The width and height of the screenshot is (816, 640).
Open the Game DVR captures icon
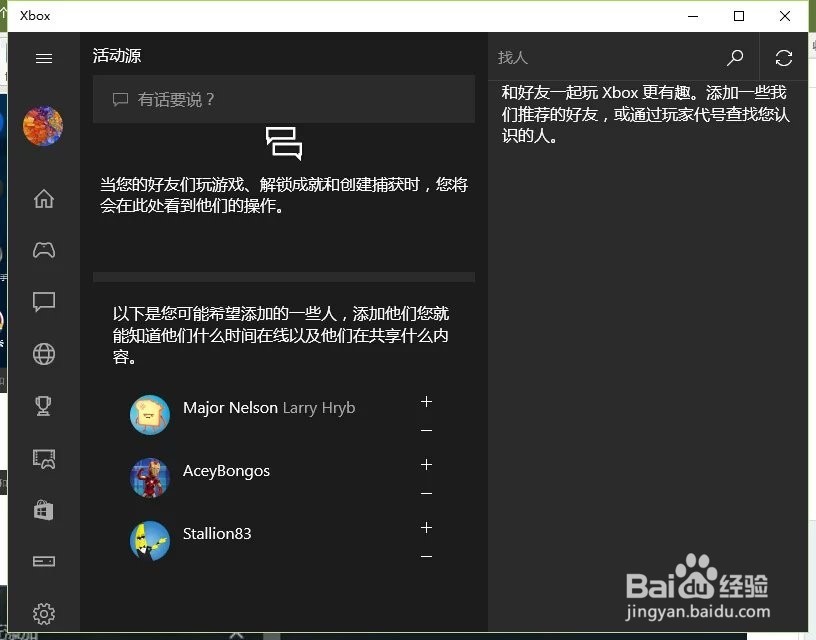point(44,458)
